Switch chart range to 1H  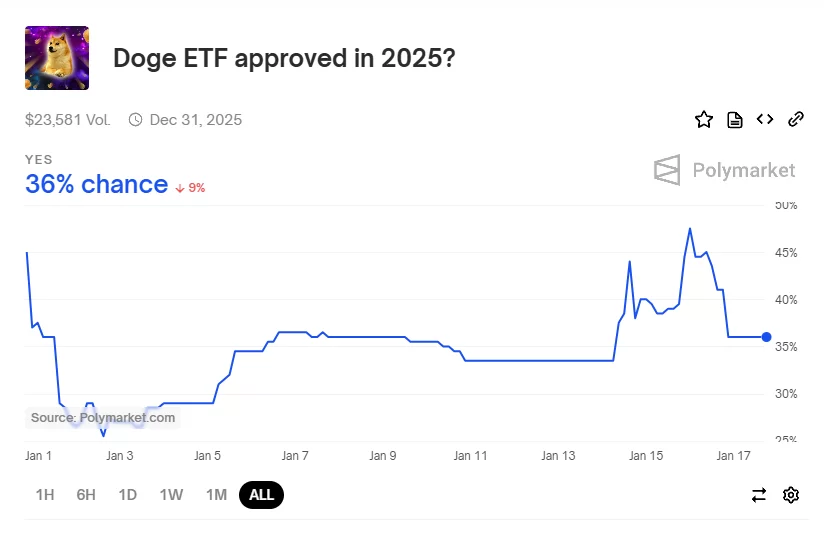[x=45, y=495]
